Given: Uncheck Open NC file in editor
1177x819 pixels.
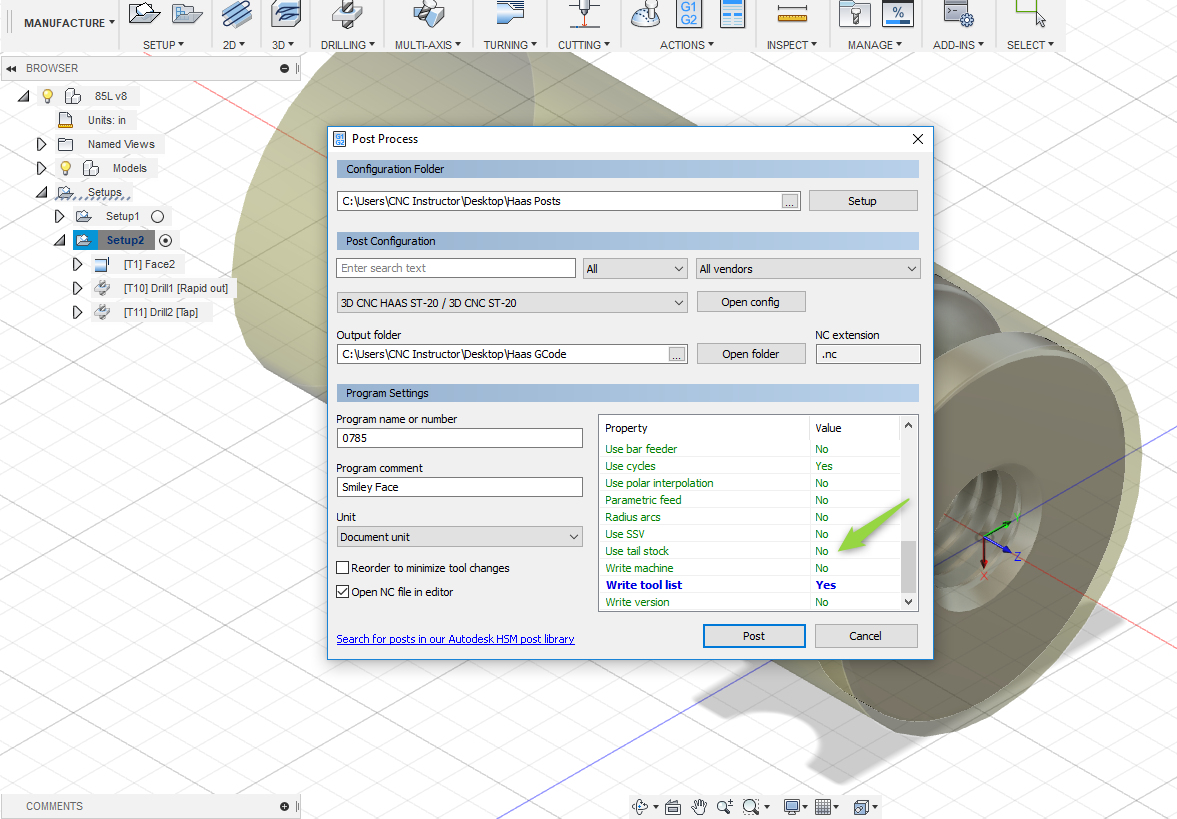Looking at the screenshot, I should 343,592.
